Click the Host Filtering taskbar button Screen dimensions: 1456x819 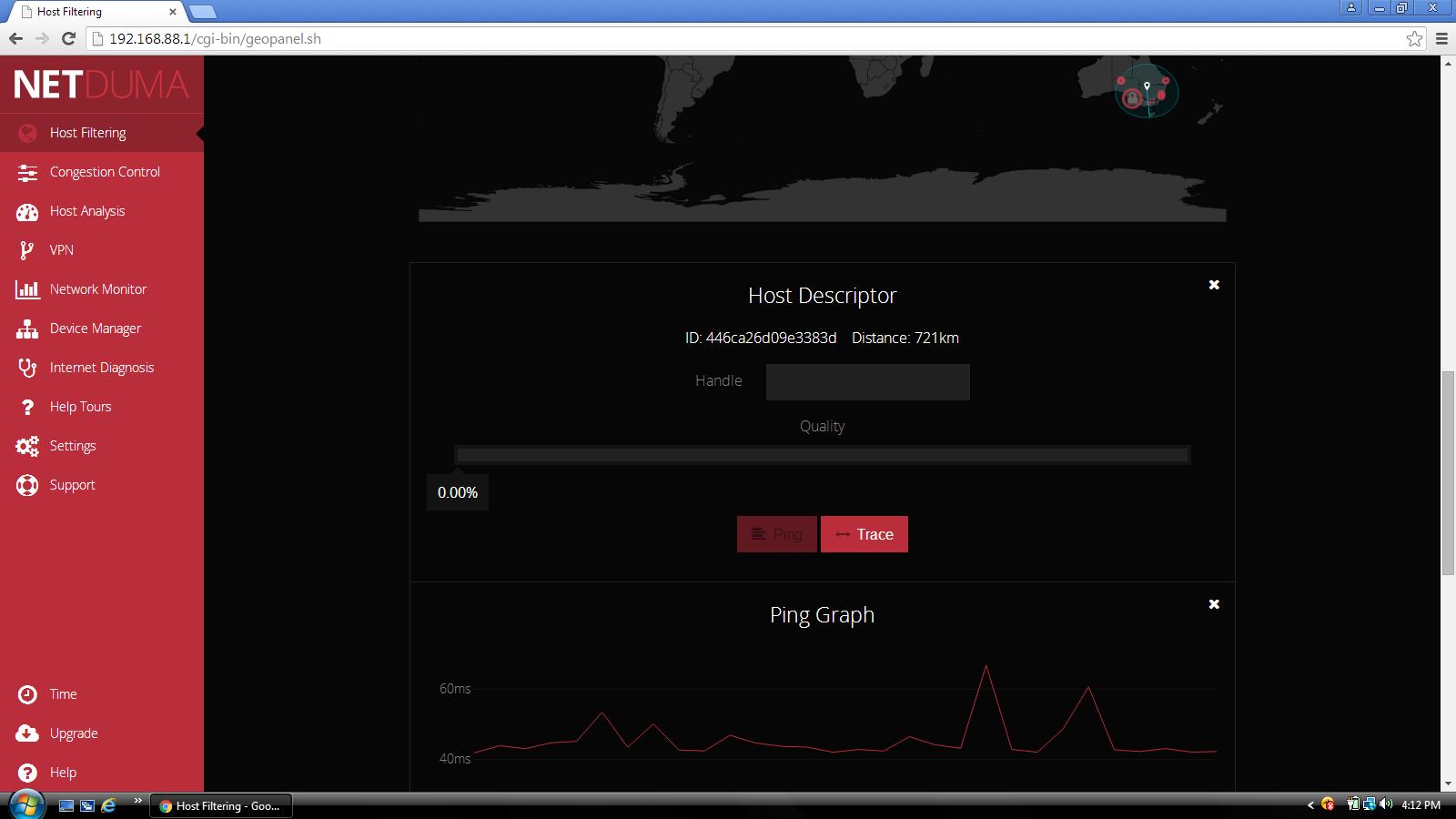click(220, 805)
